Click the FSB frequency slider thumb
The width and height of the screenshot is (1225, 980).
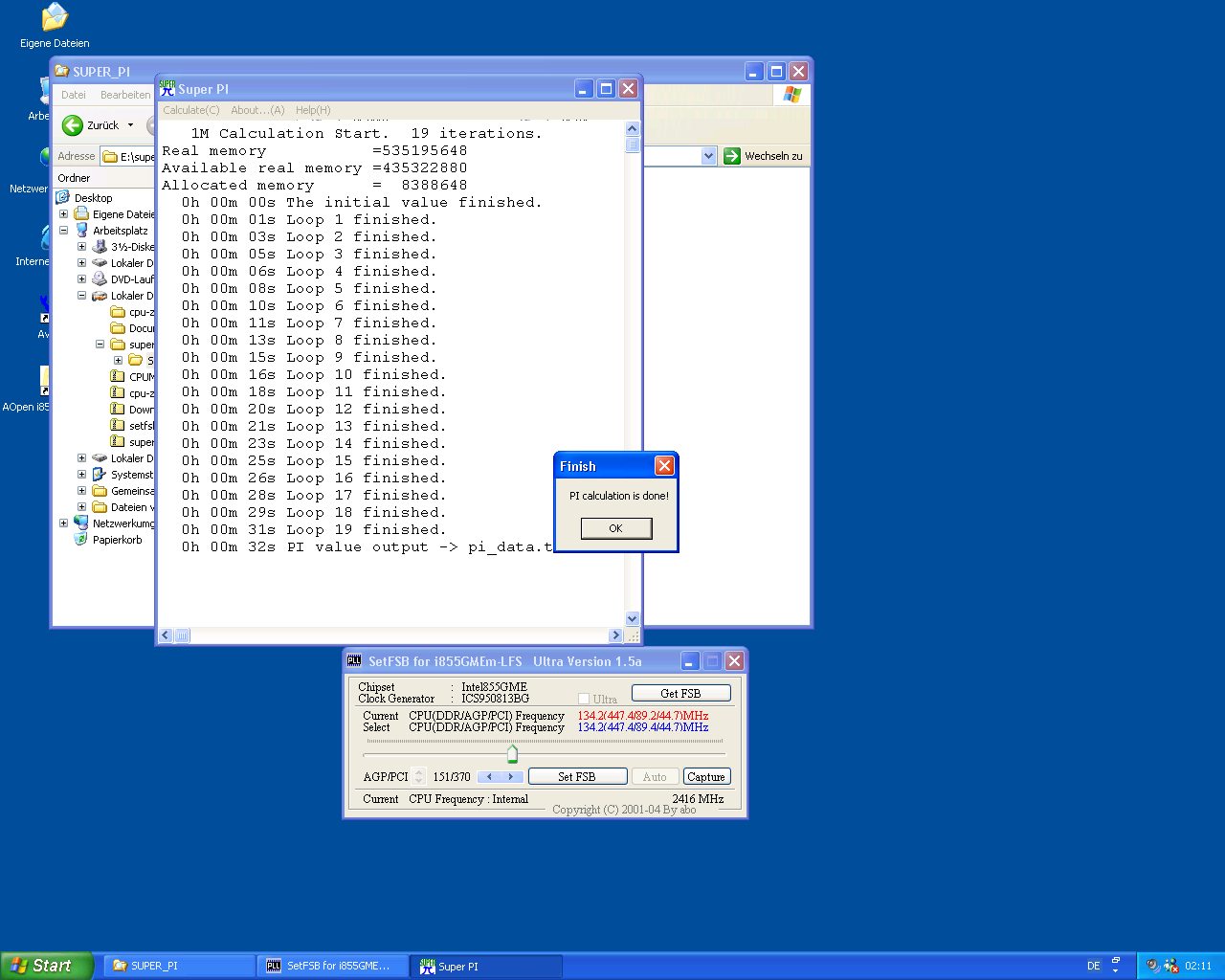point(512,754)
